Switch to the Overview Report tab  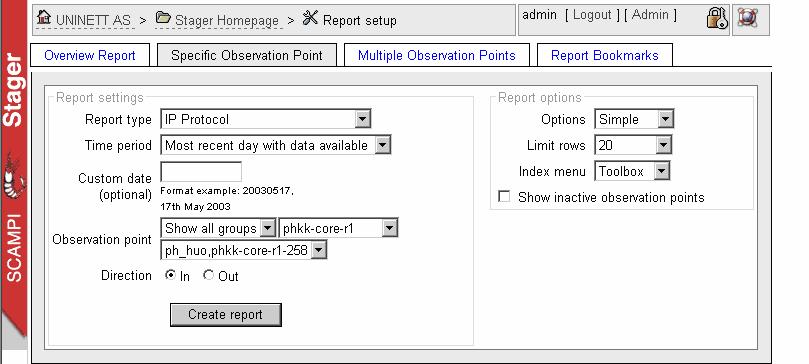(90, 56)
